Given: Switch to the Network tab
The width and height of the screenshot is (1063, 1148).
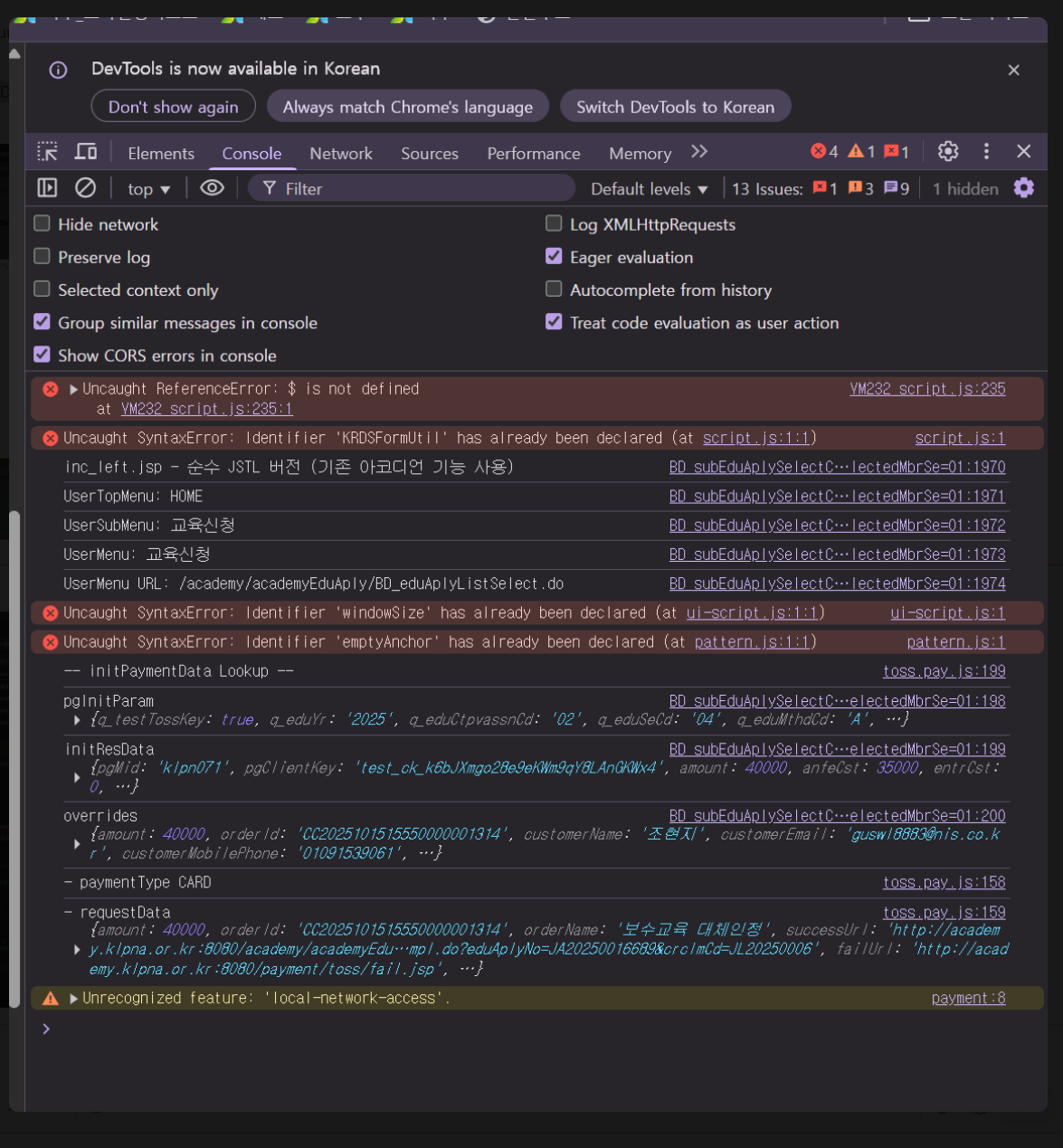Looking at the screenshot, I should tap(341, 154).
